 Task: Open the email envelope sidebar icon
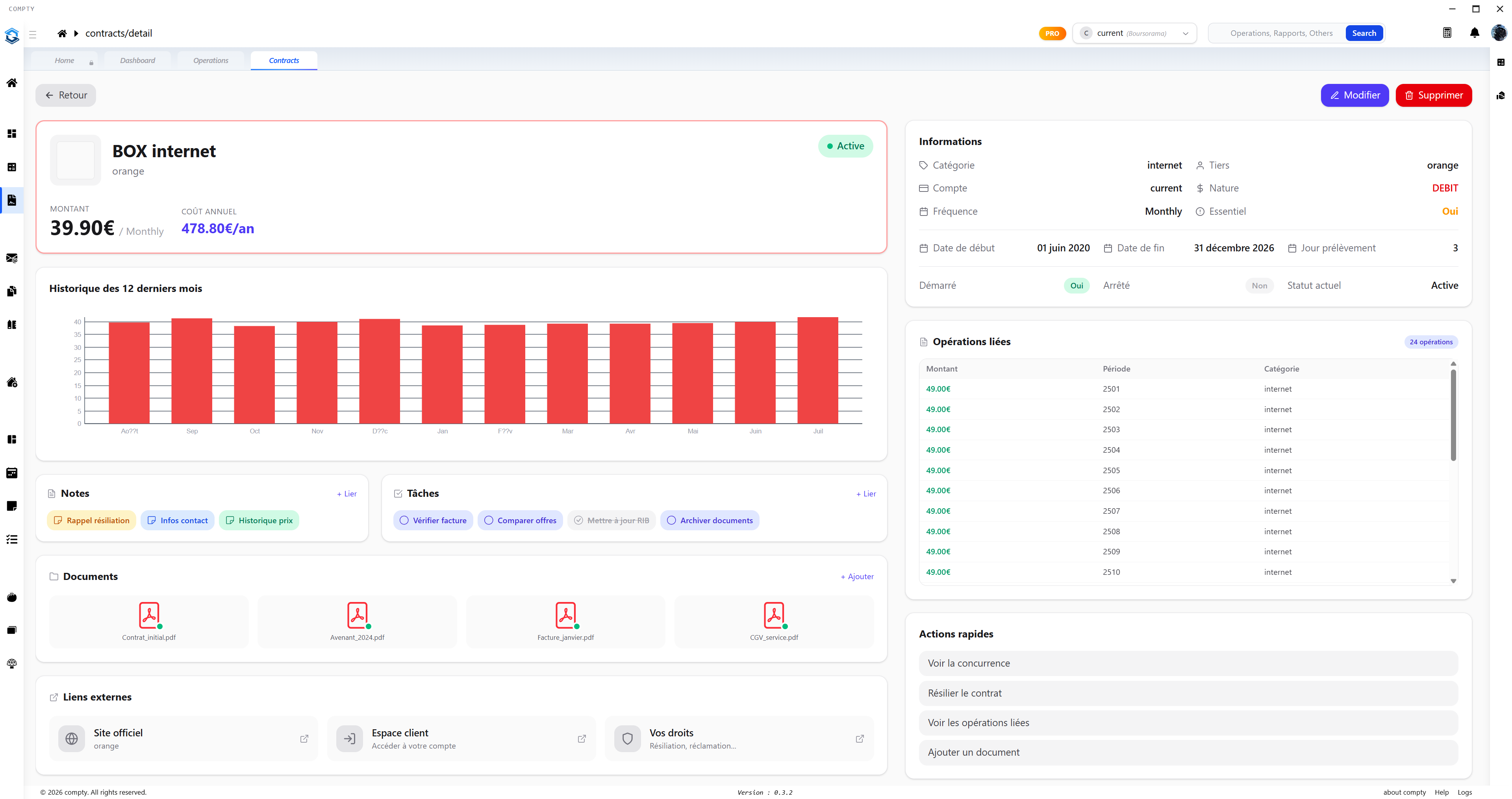click(x=12, y=258)
